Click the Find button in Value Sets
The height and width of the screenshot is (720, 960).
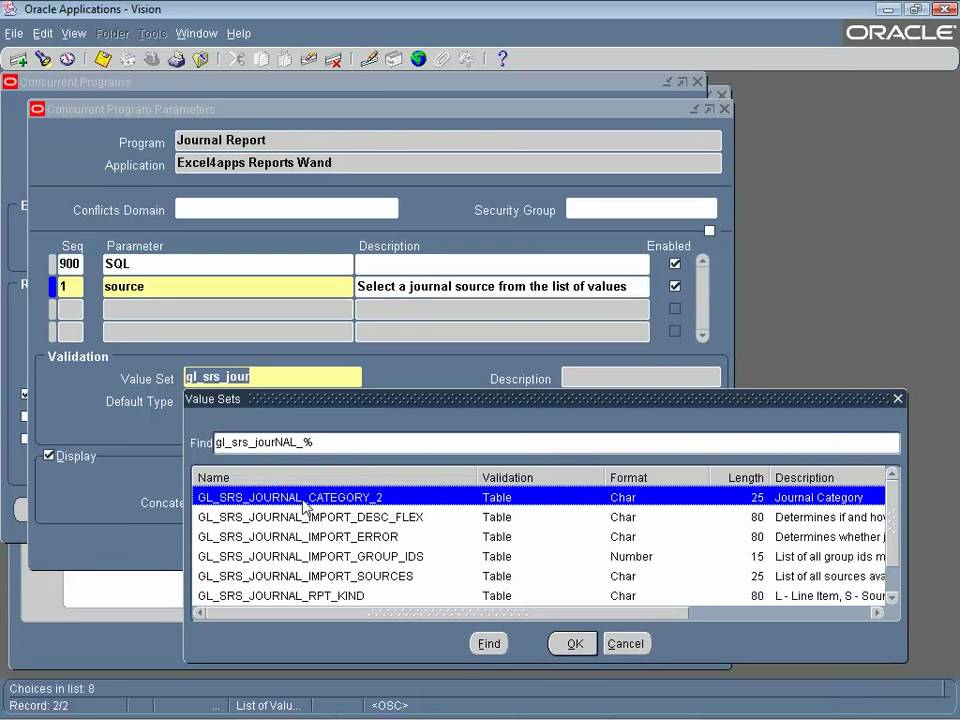click(489, 643)
